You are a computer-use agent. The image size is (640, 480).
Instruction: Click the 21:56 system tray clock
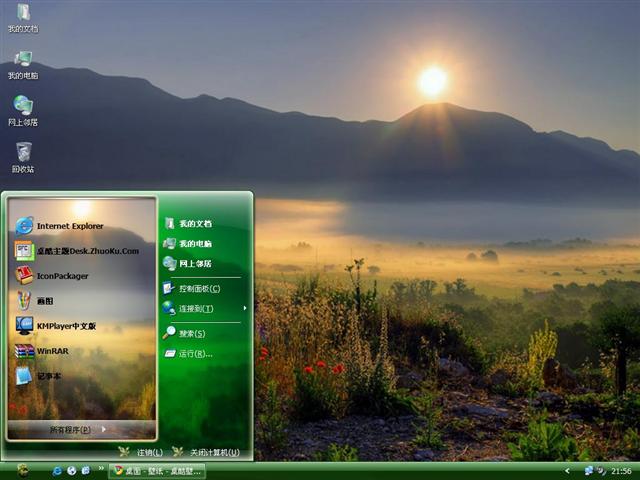[x=621, y=470]
